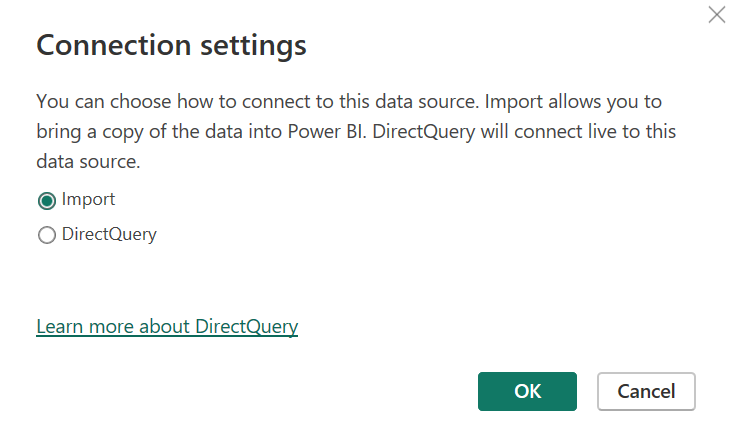Click the empty circle beside DirectQuery

coord(46,236)
